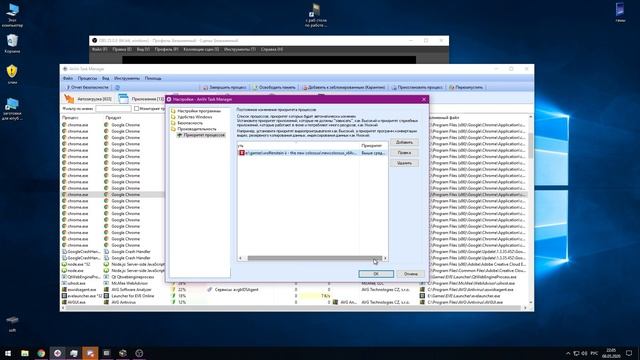Open Инструменты menu in AnVir Task Manager
The height and width of the screenshot is (360, 640).
click(127, 78)
